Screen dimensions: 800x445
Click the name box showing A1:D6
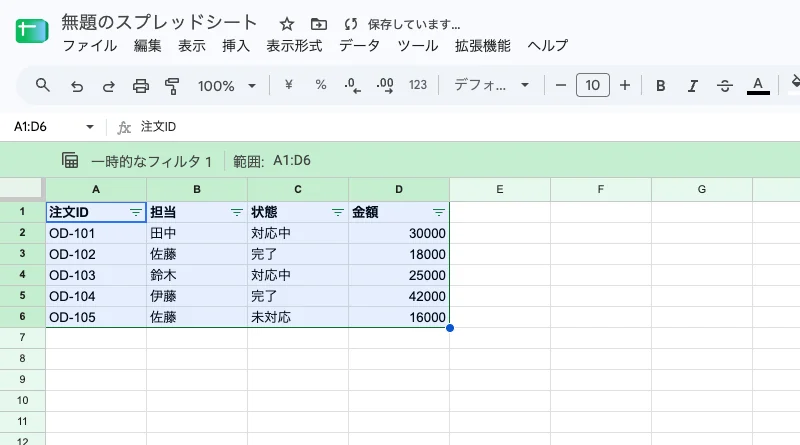coord(31,127)
